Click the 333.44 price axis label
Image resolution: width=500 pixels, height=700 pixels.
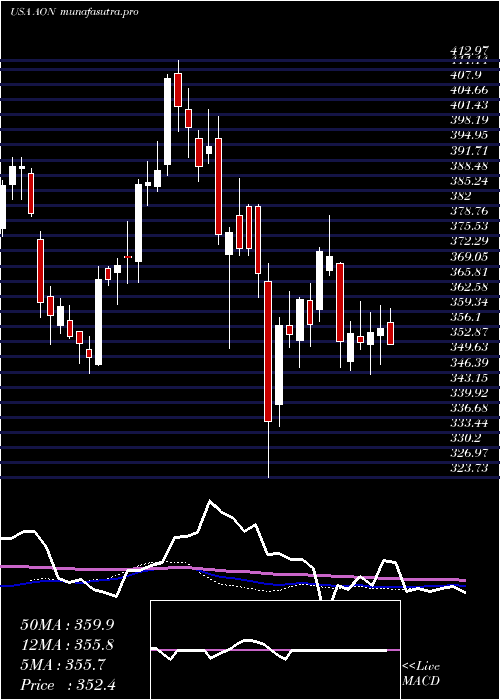[x=469, y=423]
